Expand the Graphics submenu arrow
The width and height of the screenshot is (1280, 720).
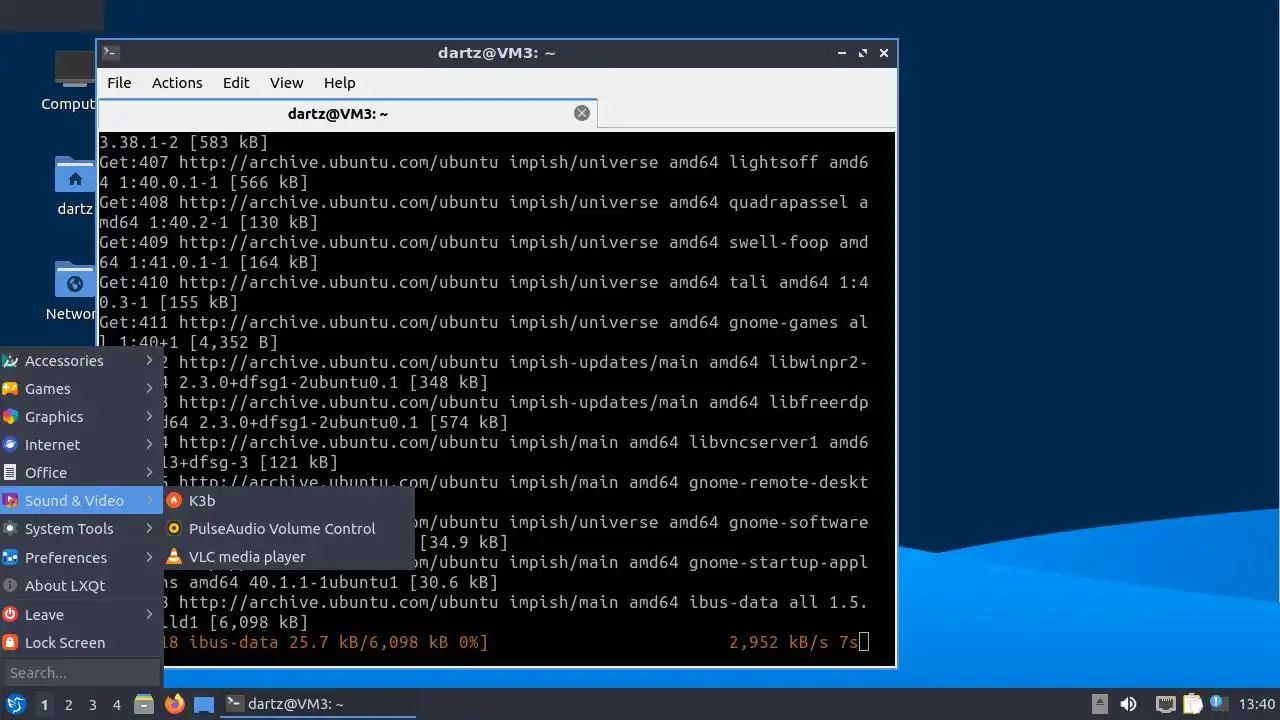tap(149, 416)
